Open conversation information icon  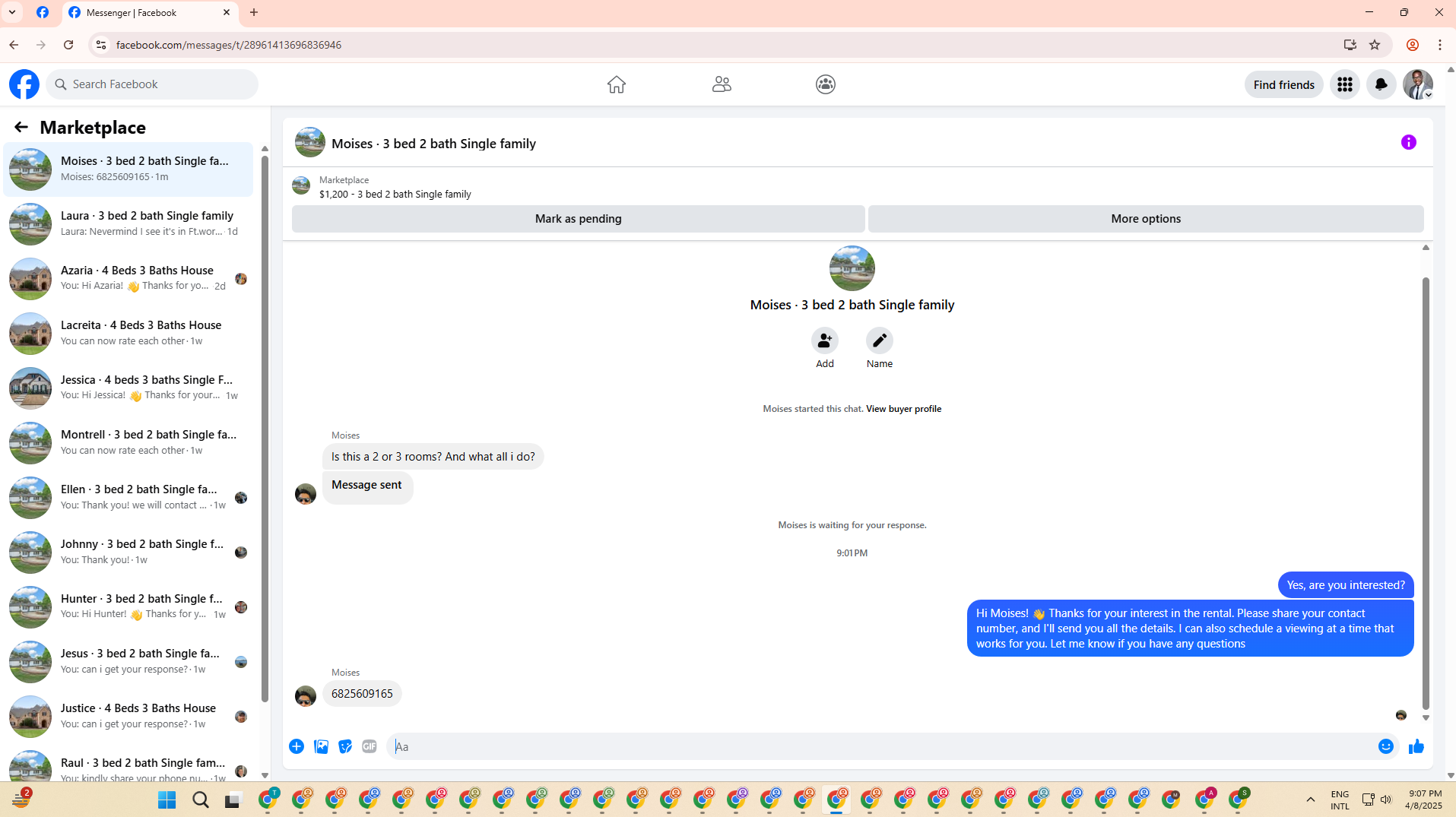tap(1408, 142)
